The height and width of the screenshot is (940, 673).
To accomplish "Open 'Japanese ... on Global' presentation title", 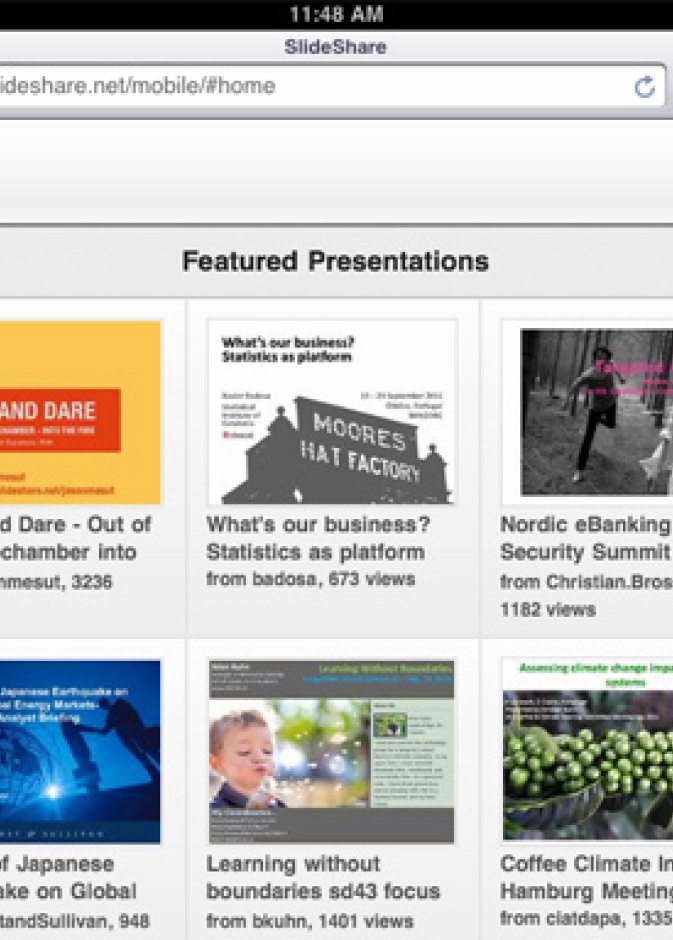I will (x=68, y=877).
